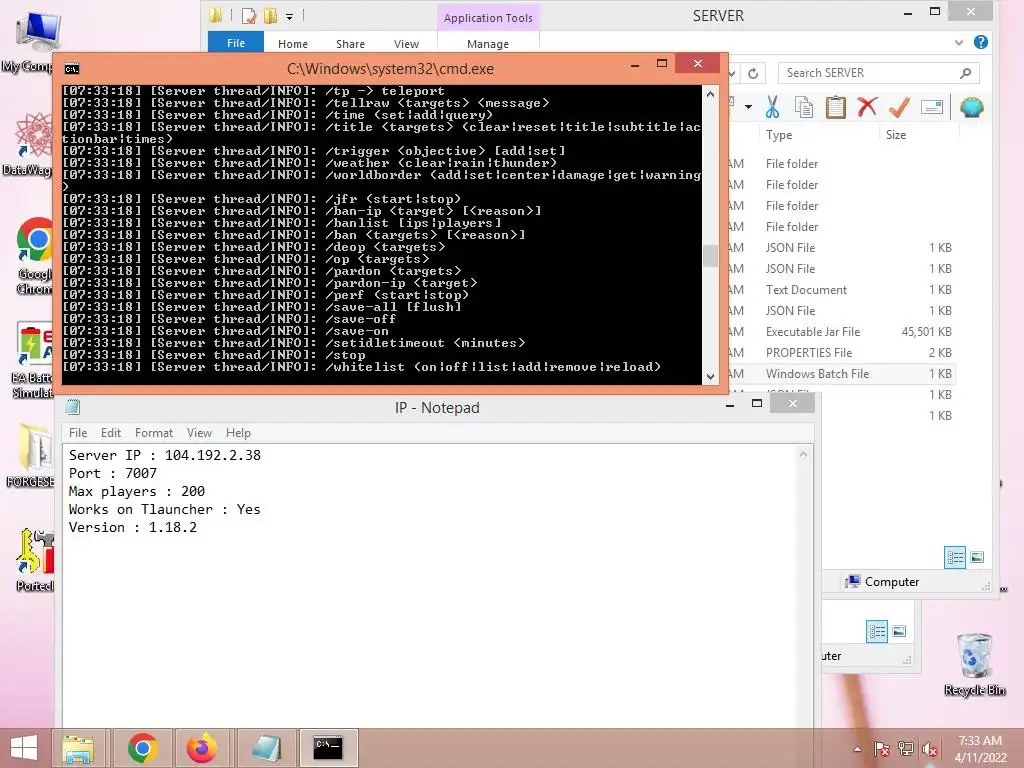Click the Notepad icon in IP window title bar
The image size is (1024, 768).
[72, 407]
